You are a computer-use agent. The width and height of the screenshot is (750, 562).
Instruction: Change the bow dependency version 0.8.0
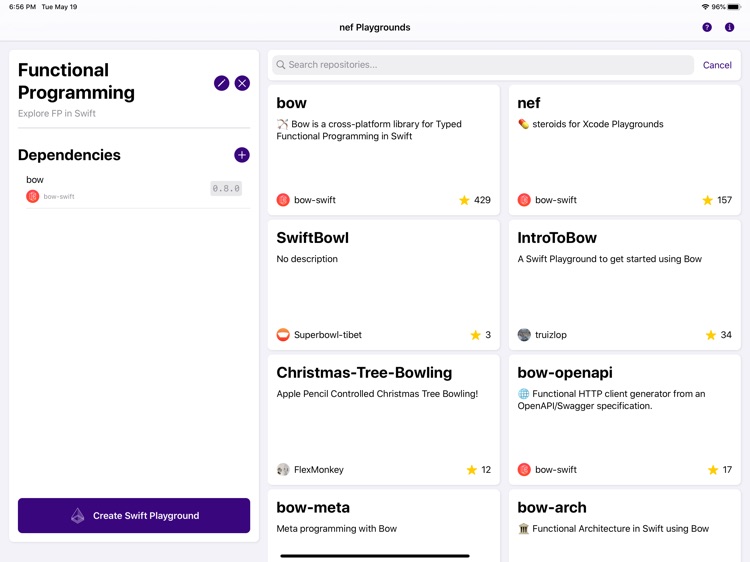tap(226, 188)
